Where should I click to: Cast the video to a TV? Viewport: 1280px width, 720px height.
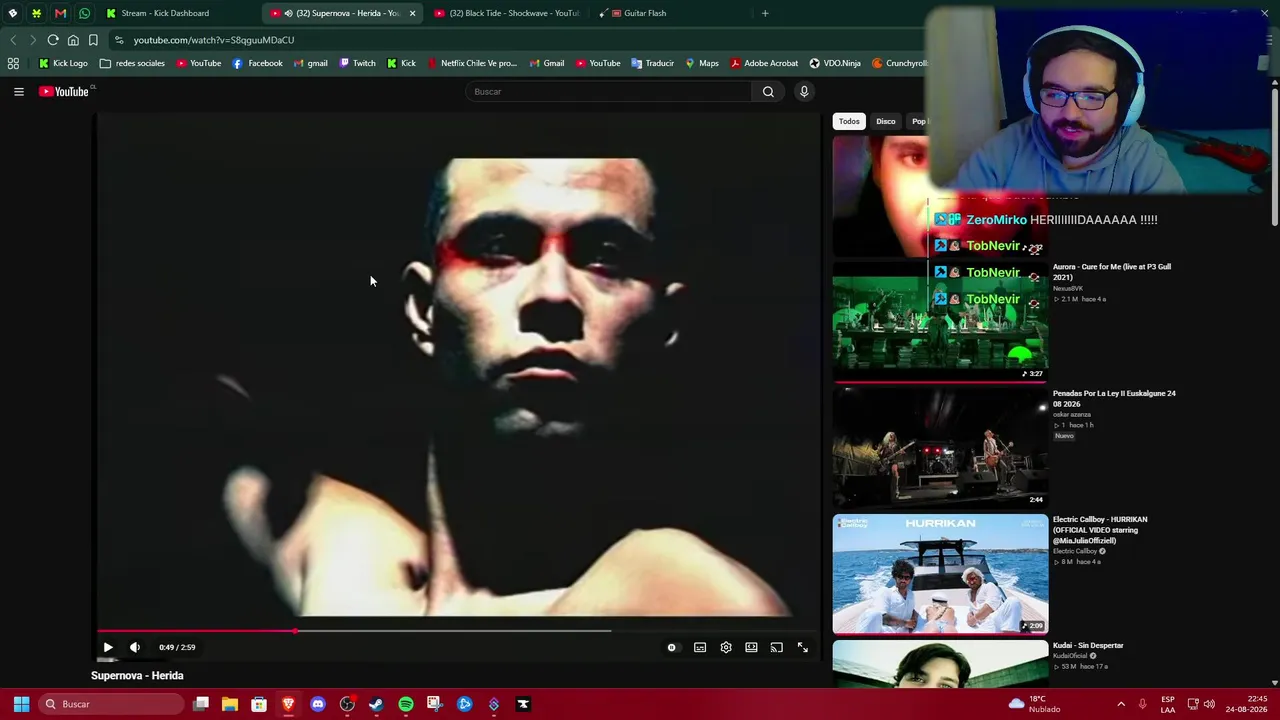(776, 647)
